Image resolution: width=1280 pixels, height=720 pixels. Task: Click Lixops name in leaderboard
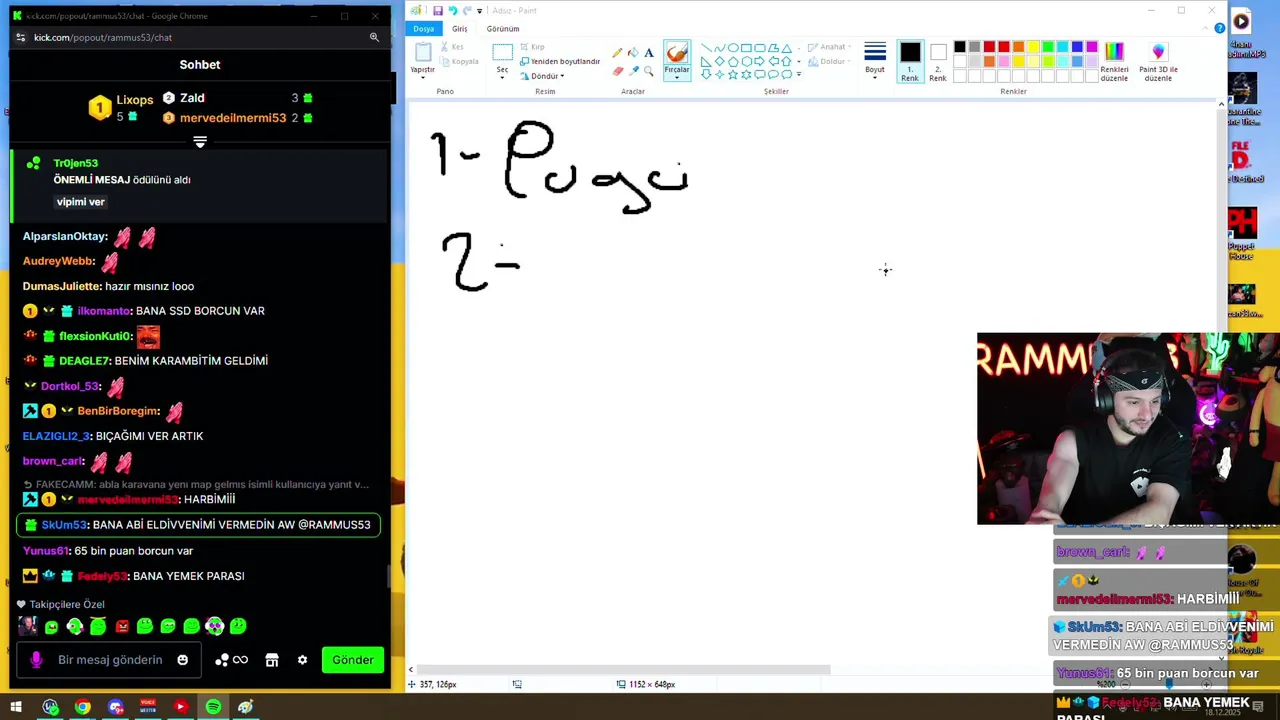(135, 100)
